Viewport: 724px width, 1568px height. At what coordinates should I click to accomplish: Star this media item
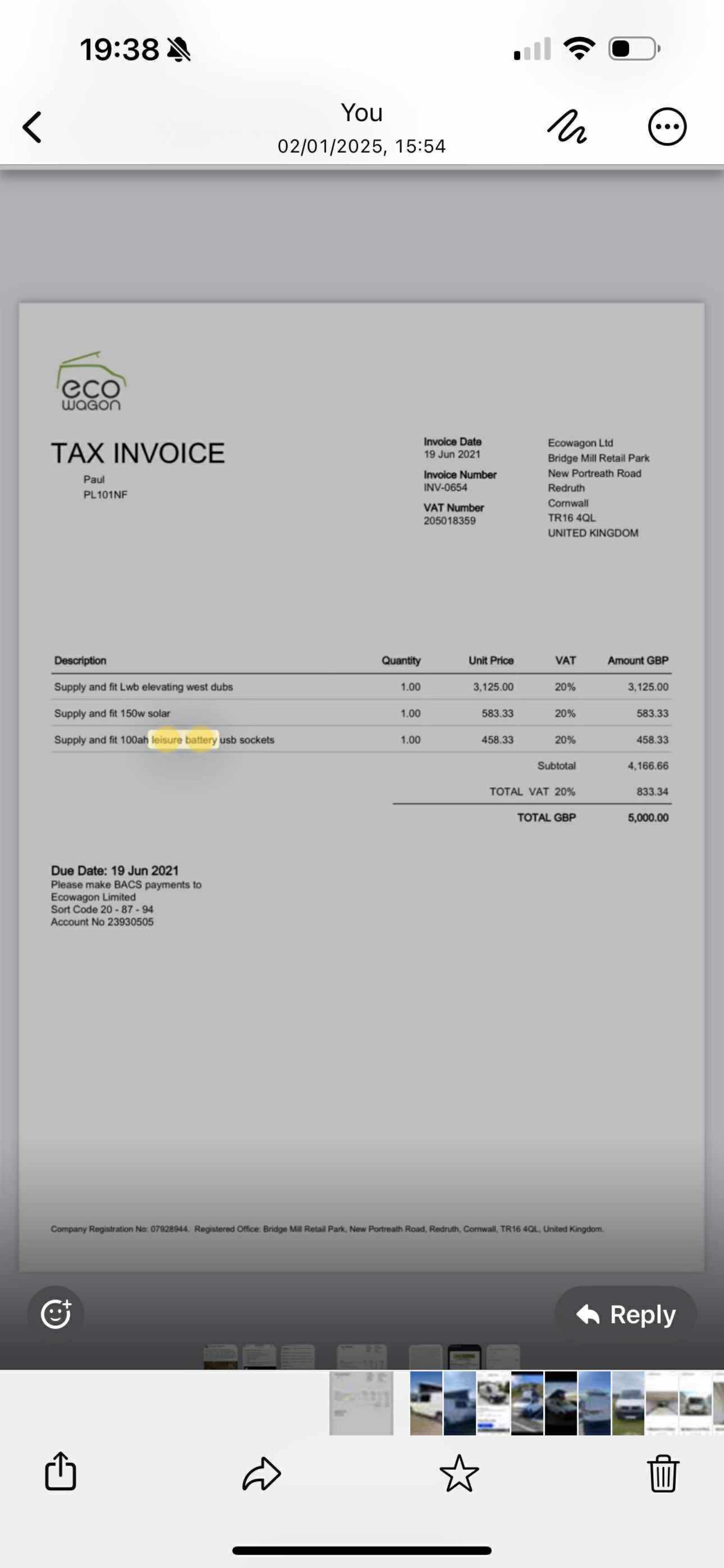point(459,1473)
